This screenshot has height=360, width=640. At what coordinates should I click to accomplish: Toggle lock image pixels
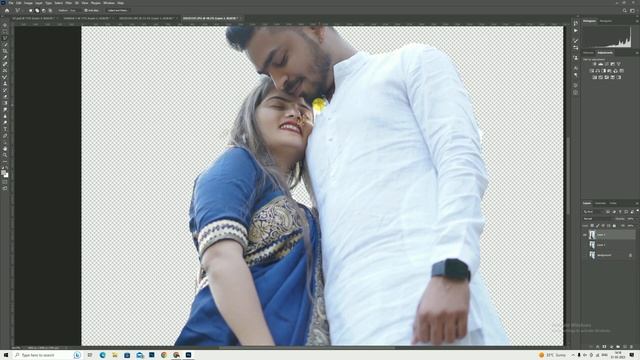click(598, 226)
